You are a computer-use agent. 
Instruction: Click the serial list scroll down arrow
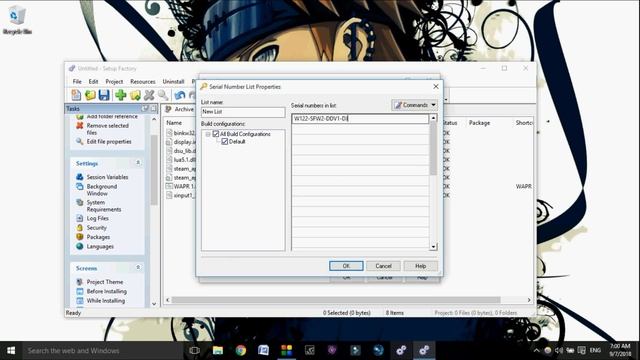433,247
